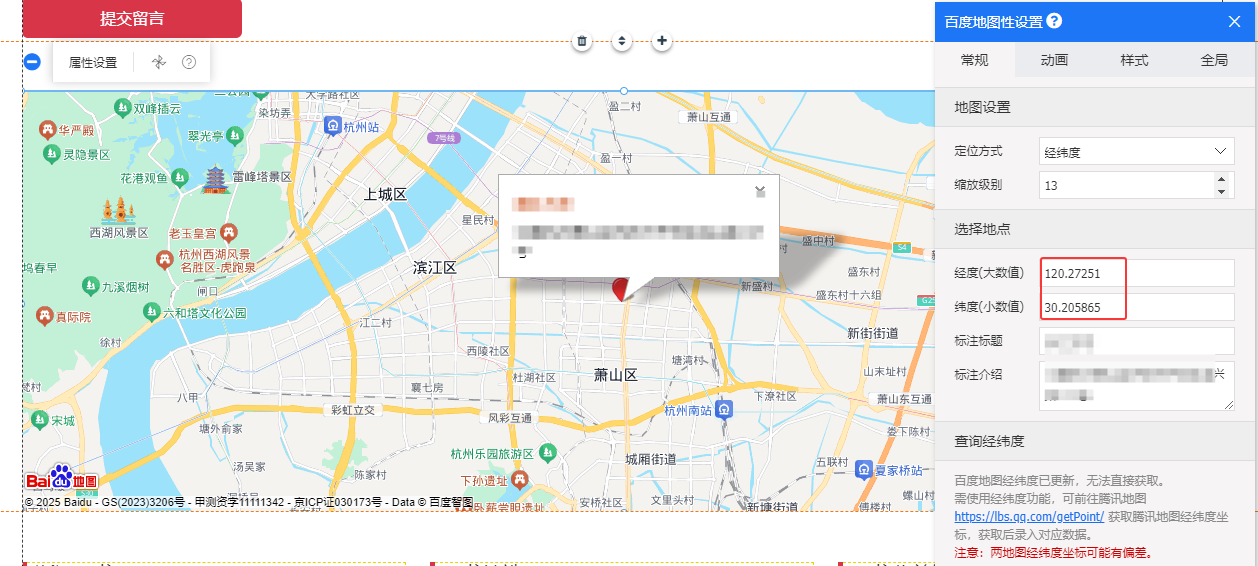
Task: Switch to the 全局 tab
Action: 1215,60
